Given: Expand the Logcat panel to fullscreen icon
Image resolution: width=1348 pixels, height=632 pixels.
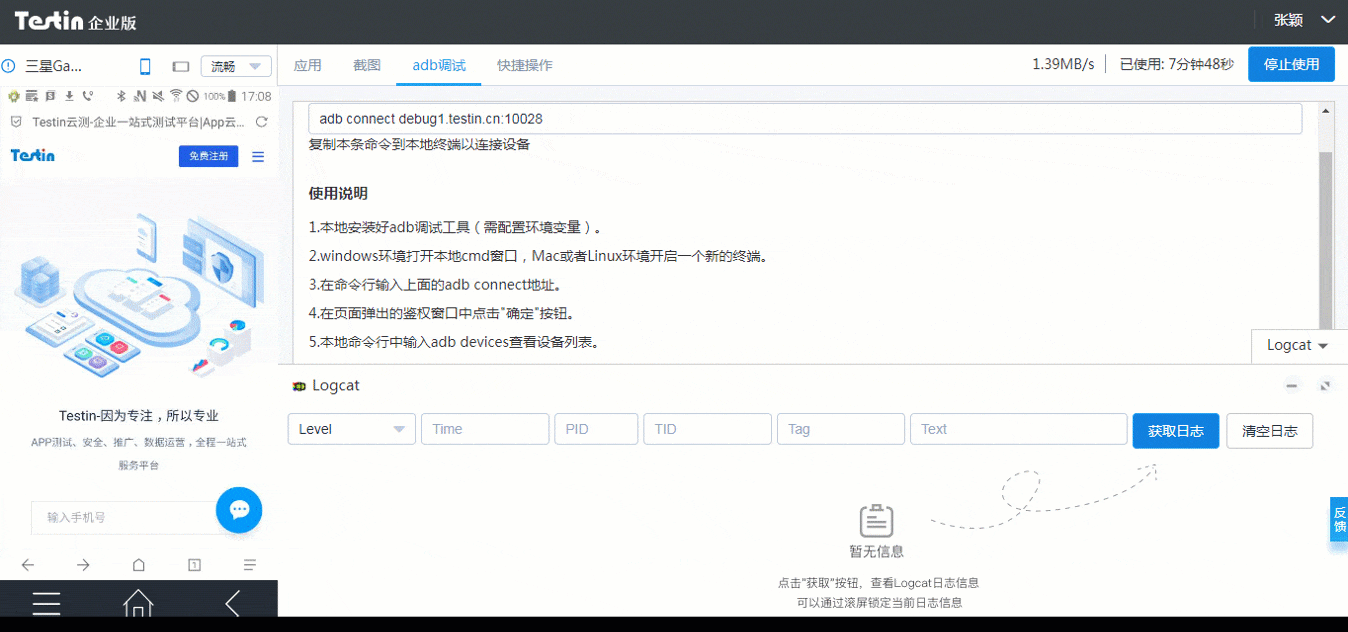Looking at the screenshot, I should (x=1325, y=386).
